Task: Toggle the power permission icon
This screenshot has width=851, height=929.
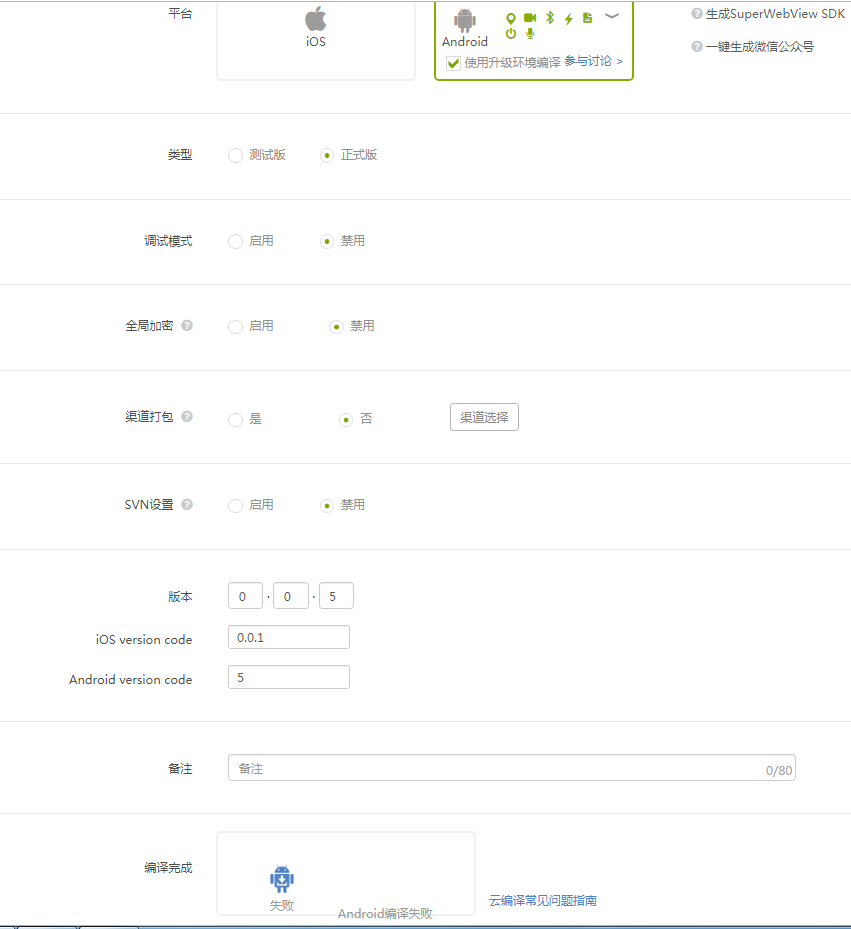Action: point(510,34)
